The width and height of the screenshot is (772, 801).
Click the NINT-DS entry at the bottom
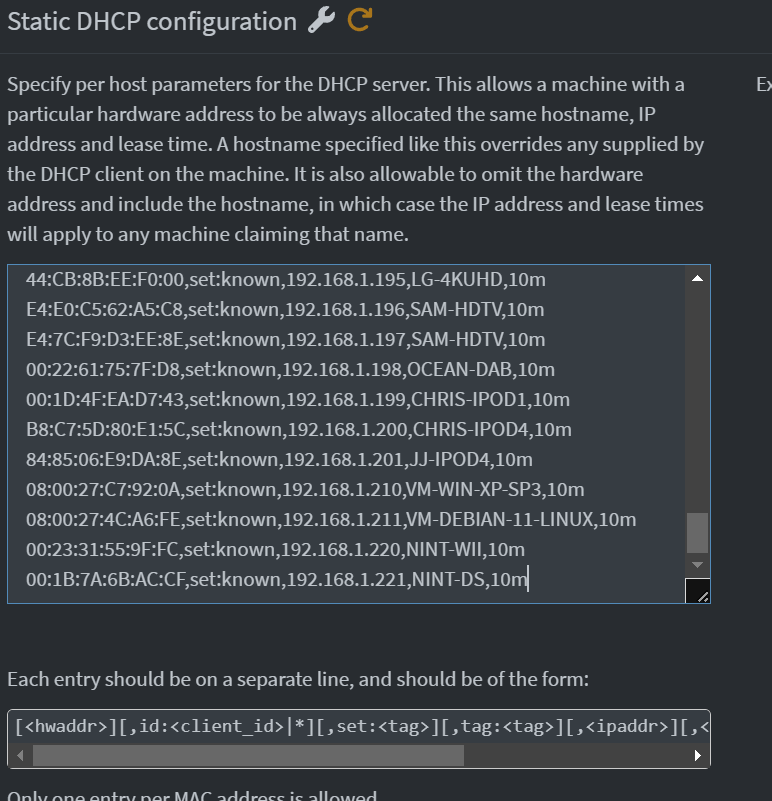pos(270,579)
